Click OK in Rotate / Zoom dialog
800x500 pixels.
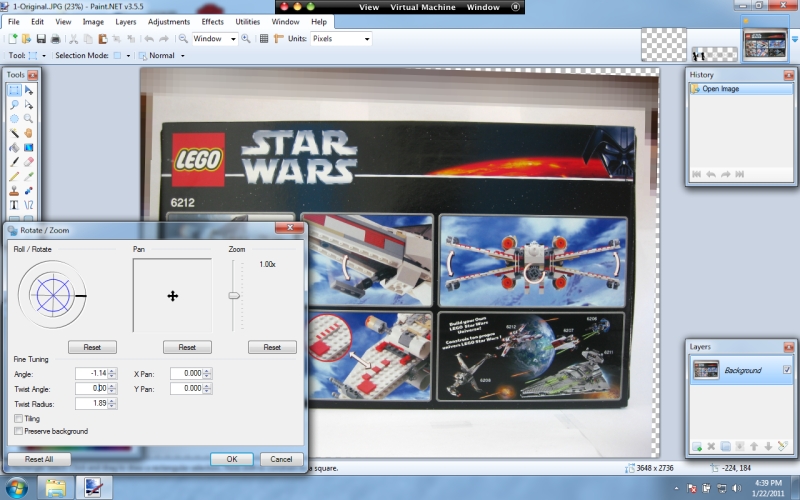click(x=232, y=459)
